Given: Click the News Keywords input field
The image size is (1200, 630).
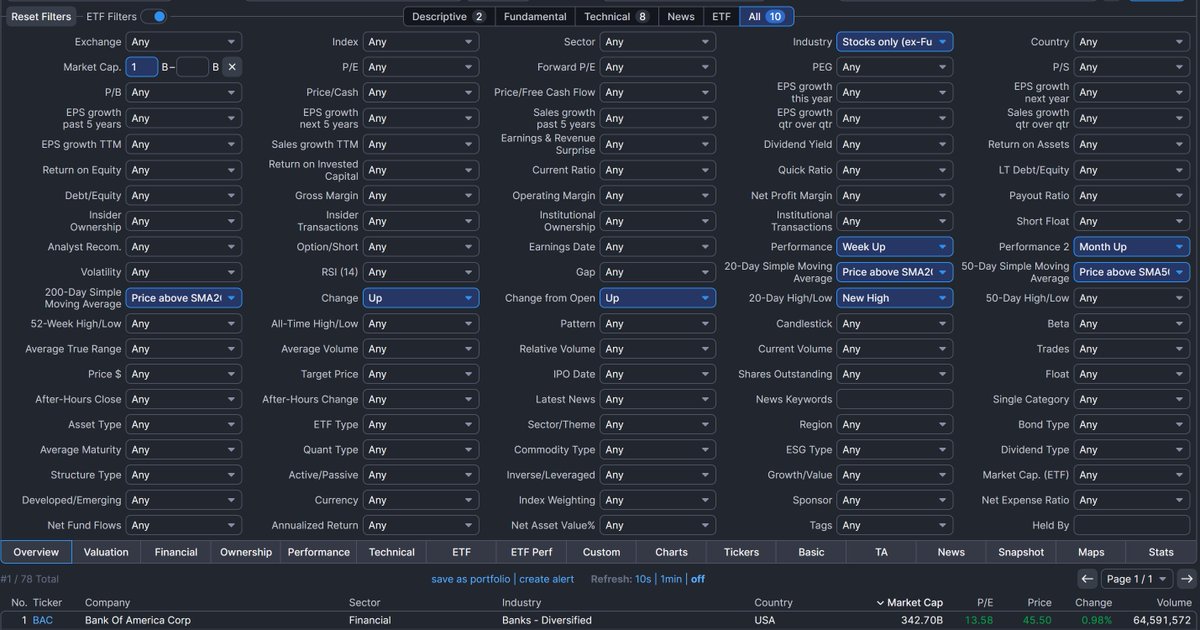Looking at the screenshot, I should coord(895,399).
